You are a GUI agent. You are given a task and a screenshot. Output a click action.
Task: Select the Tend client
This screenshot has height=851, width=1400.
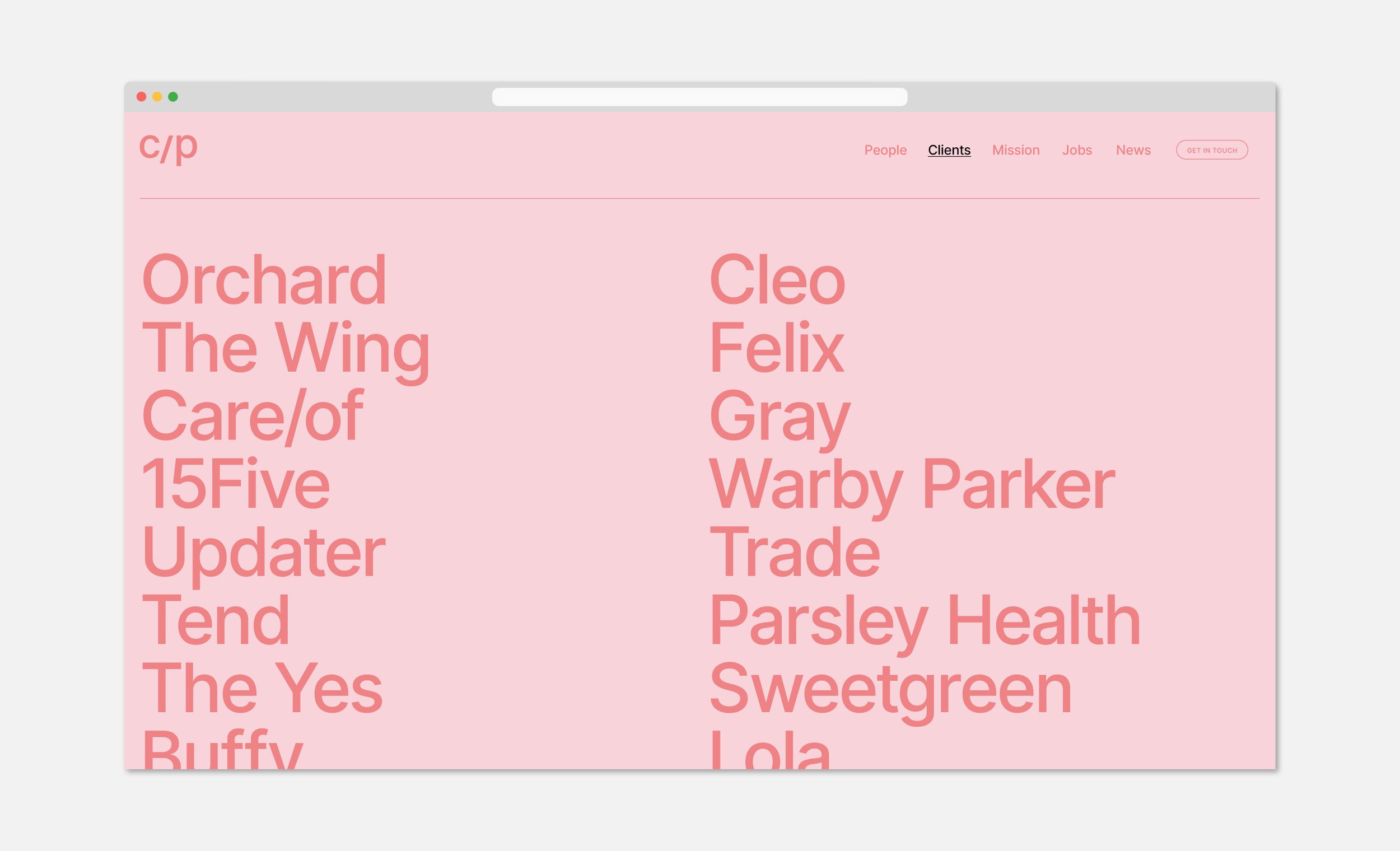pyautogui.click(x=216, y=620)
